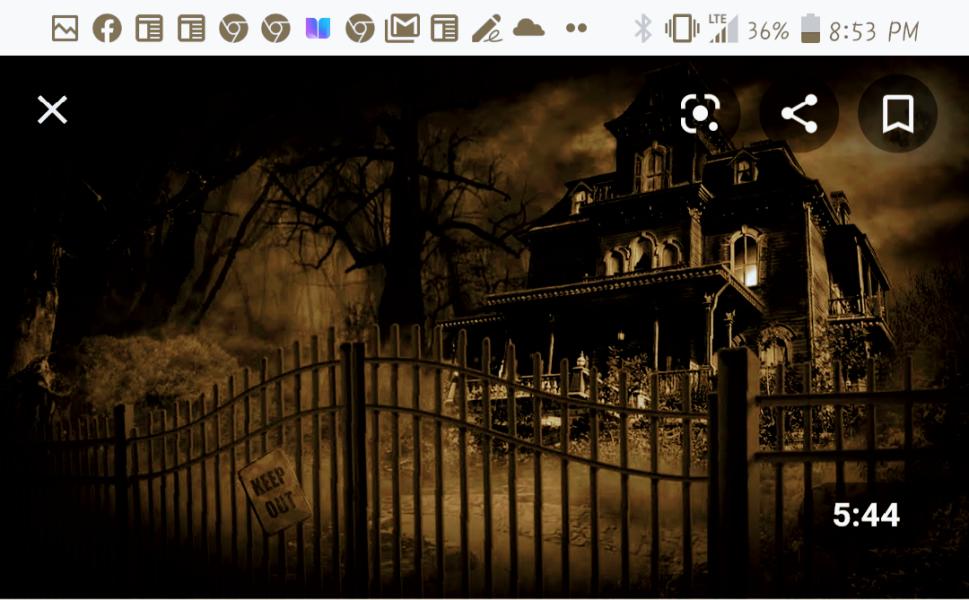Expand the two-dot more notifications indicator
Viewport: 969px width, 600px height.
(576, 29)
